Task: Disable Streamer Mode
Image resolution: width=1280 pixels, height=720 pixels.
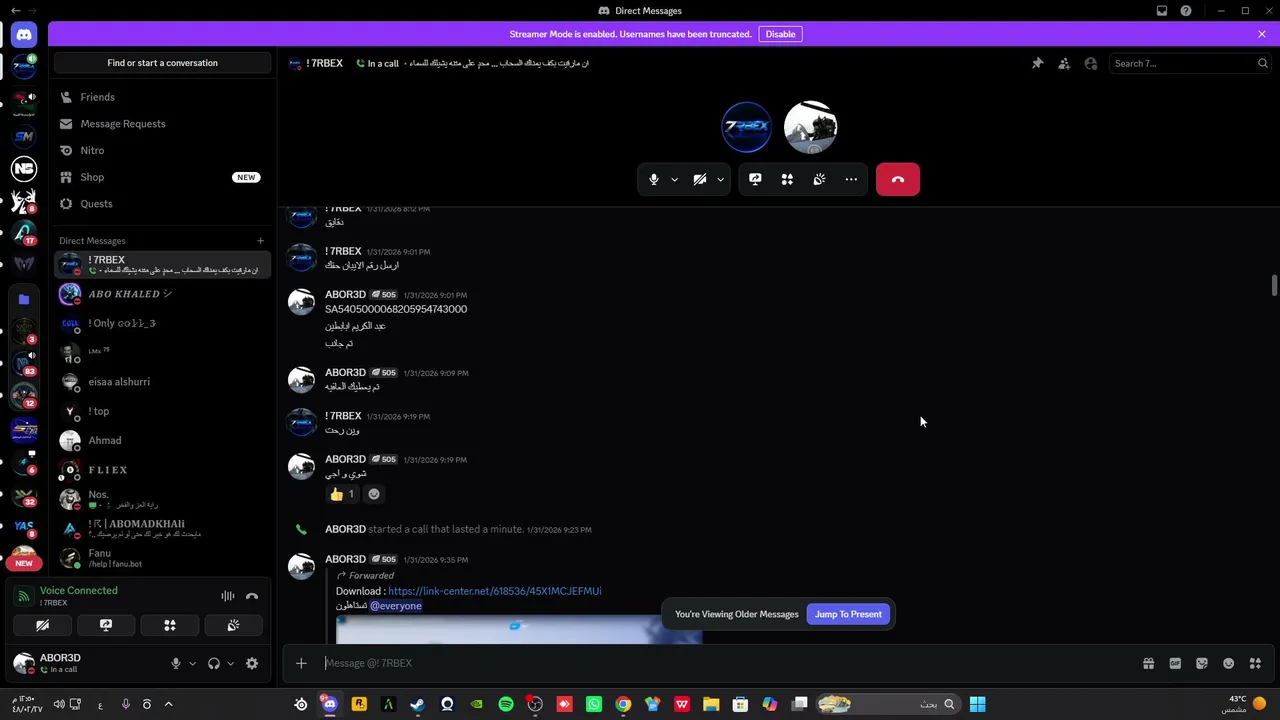Action: pyautogui.click(x=780, y=34)
